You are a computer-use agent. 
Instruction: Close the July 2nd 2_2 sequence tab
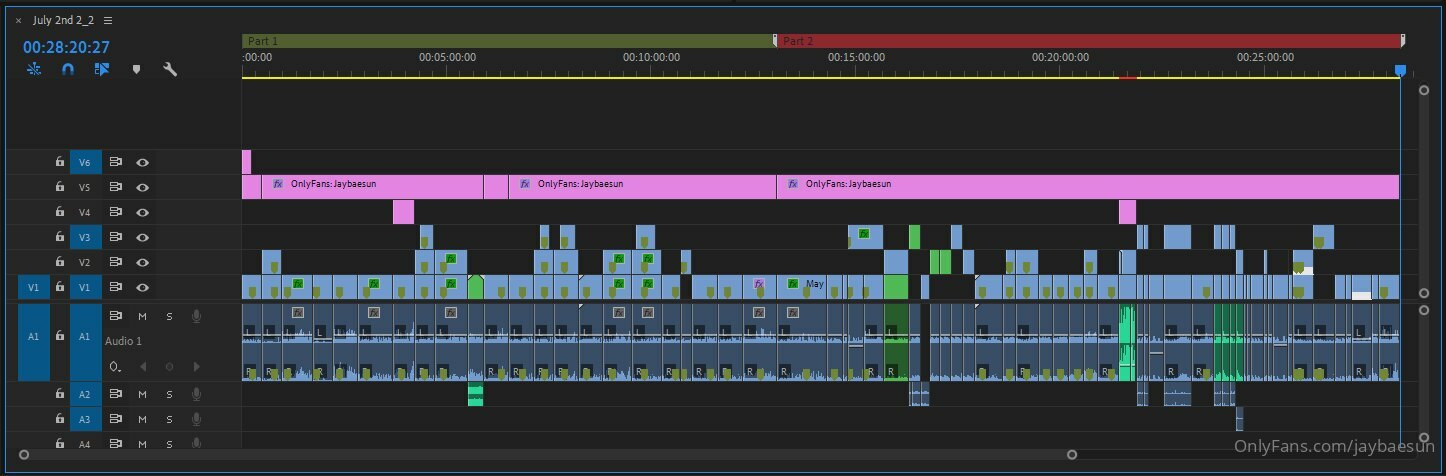point(18,20)
